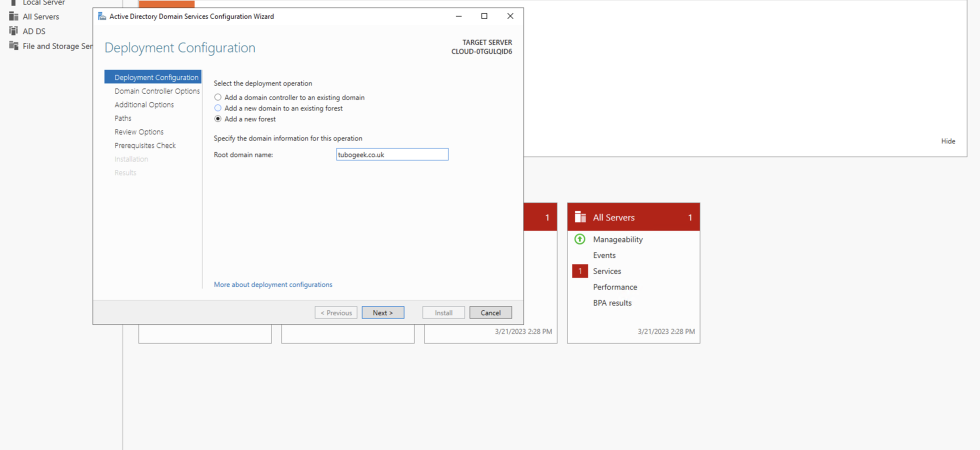This screenshot has height=450, width=980.
Task: Minimize the configuration wizard window
Action: coord(459,16)
